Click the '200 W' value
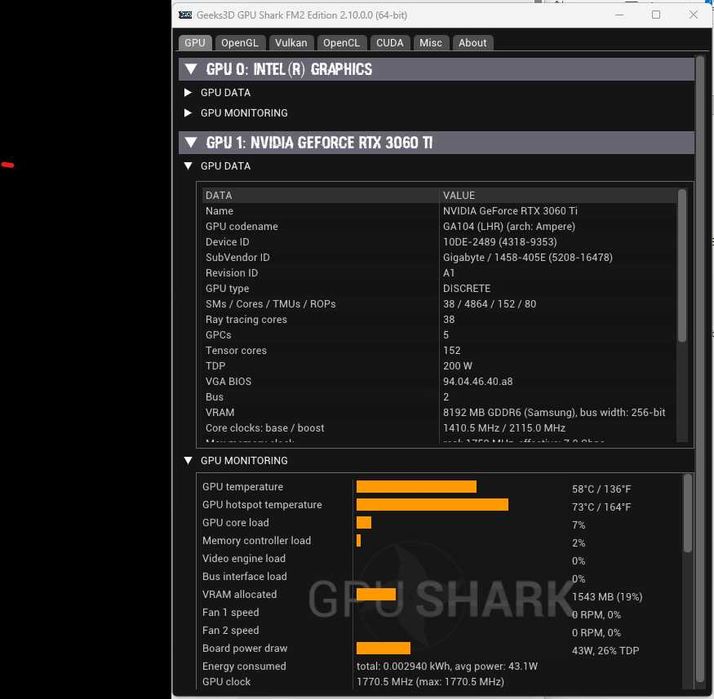 click(458, 366)
